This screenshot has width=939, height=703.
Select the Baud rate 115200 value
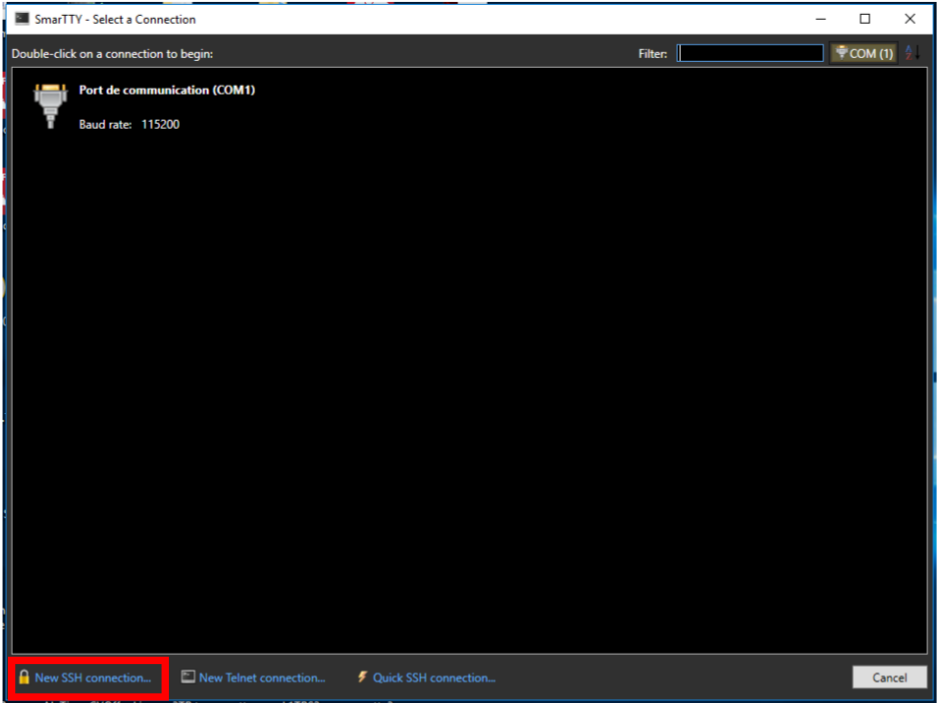[x=158, y=124]
